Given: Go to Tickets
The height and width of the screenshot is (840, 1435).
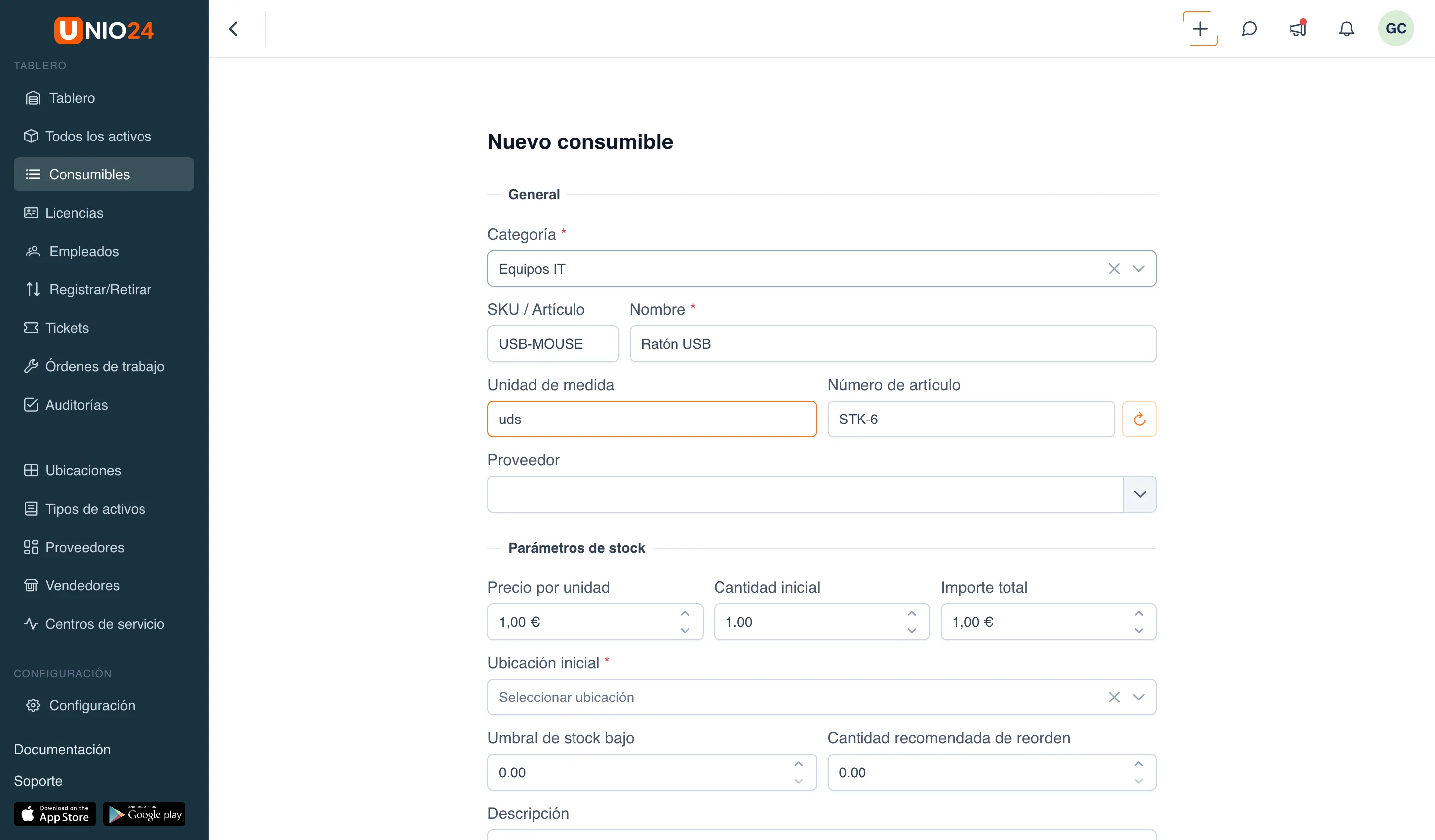Looking at the screenshot, I should [x=104, y=328].
